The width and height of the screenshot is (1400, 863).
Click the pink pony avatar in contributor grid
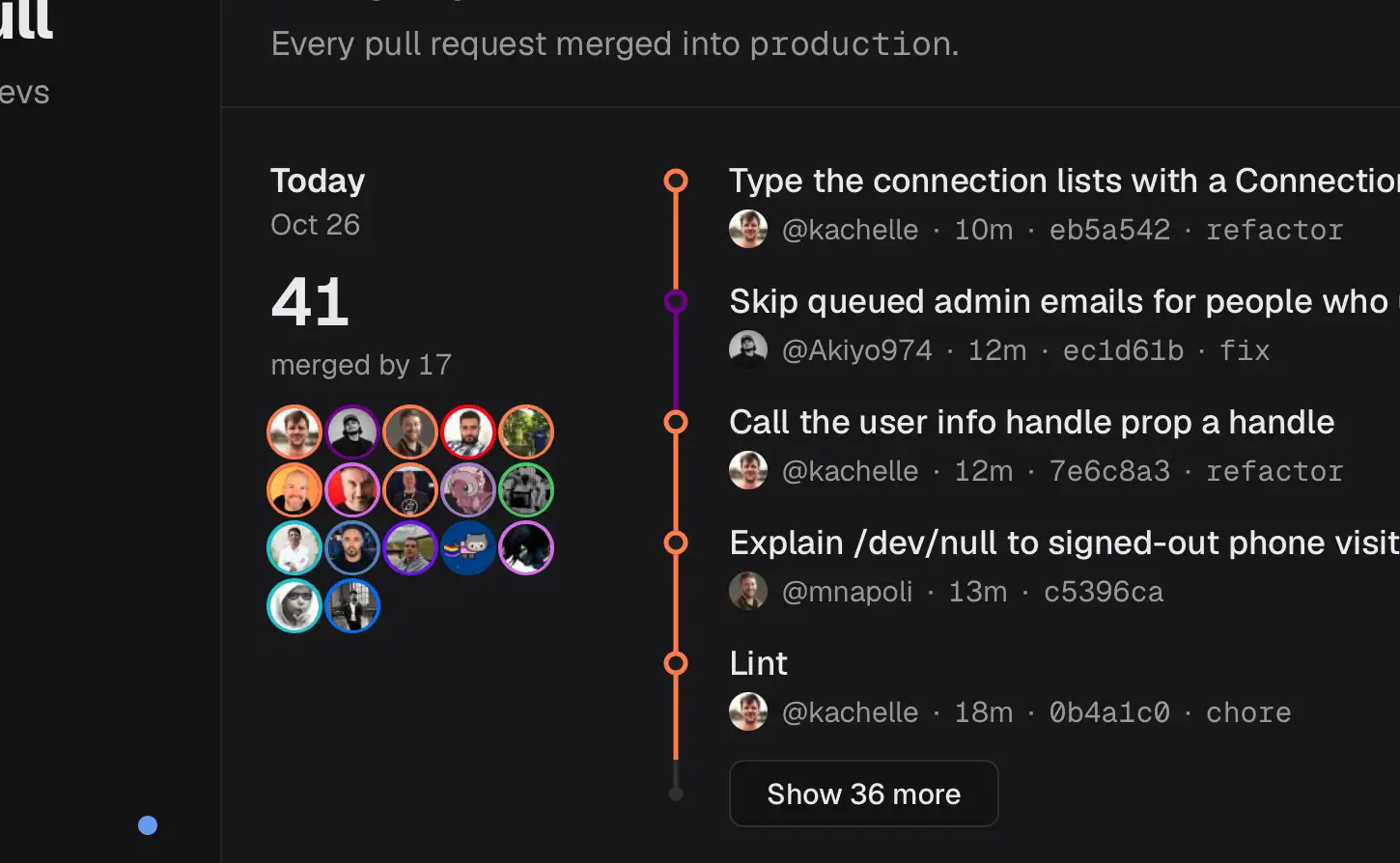468,489
